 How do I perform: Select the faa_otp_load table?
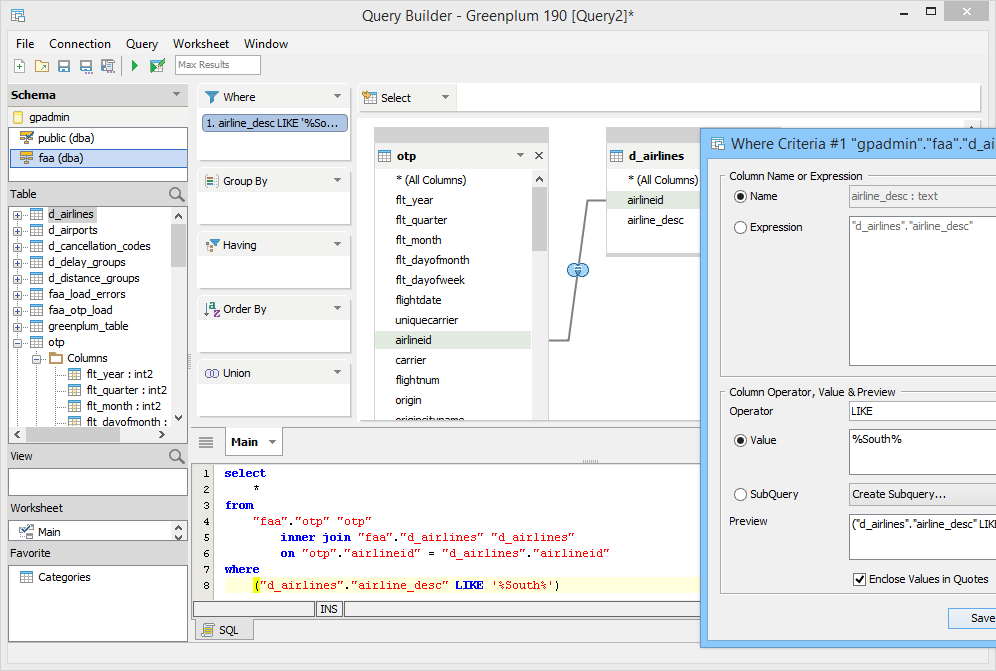tap(80, 310)
